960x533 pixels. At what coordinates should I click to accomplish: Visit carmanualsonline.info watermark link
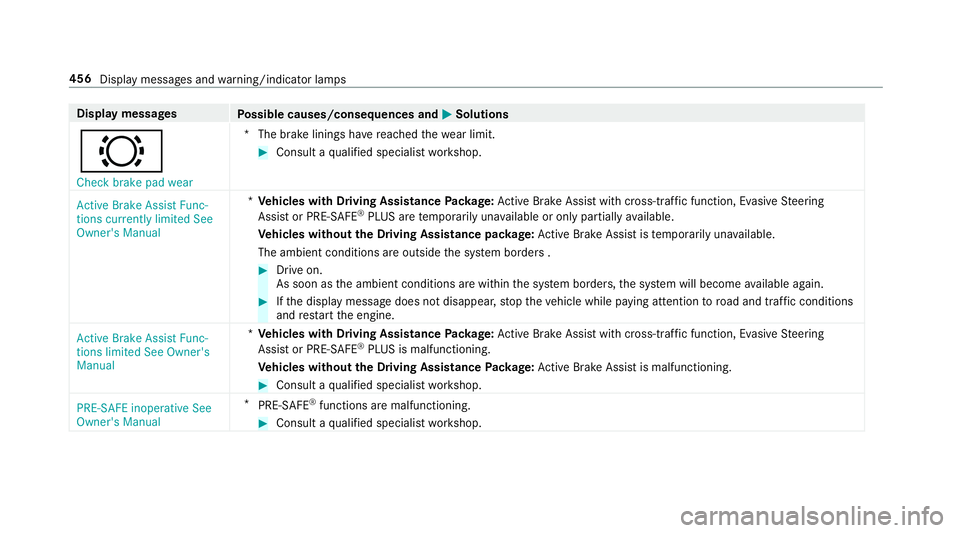tap(812, 516)
